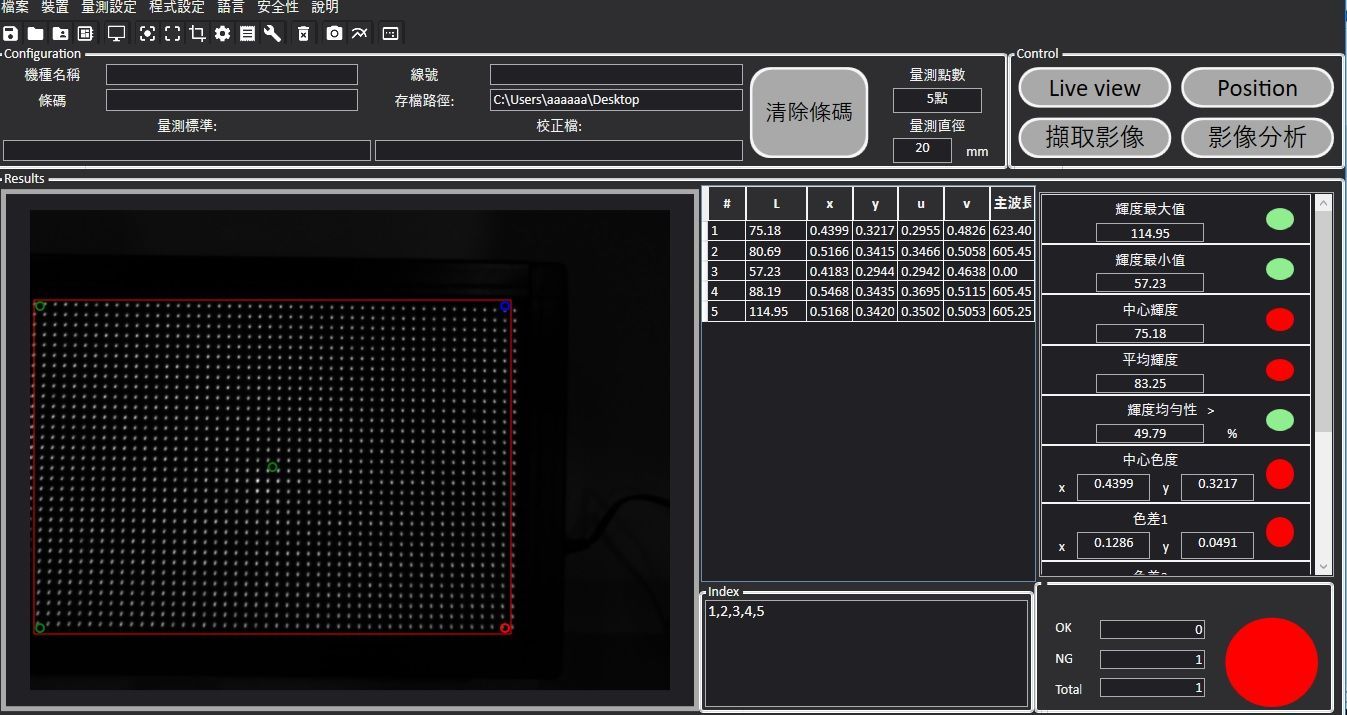This screenshot has width=1347, height=715.
Task: Click the 影像分析 button
Action: (1257, 138)
